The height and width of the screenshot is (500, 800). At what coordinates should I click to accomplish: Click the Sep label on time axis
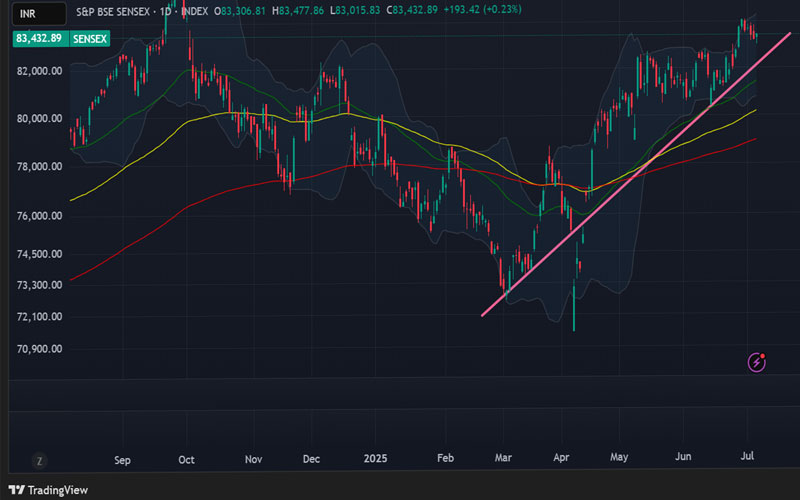[x=123, y=461]
